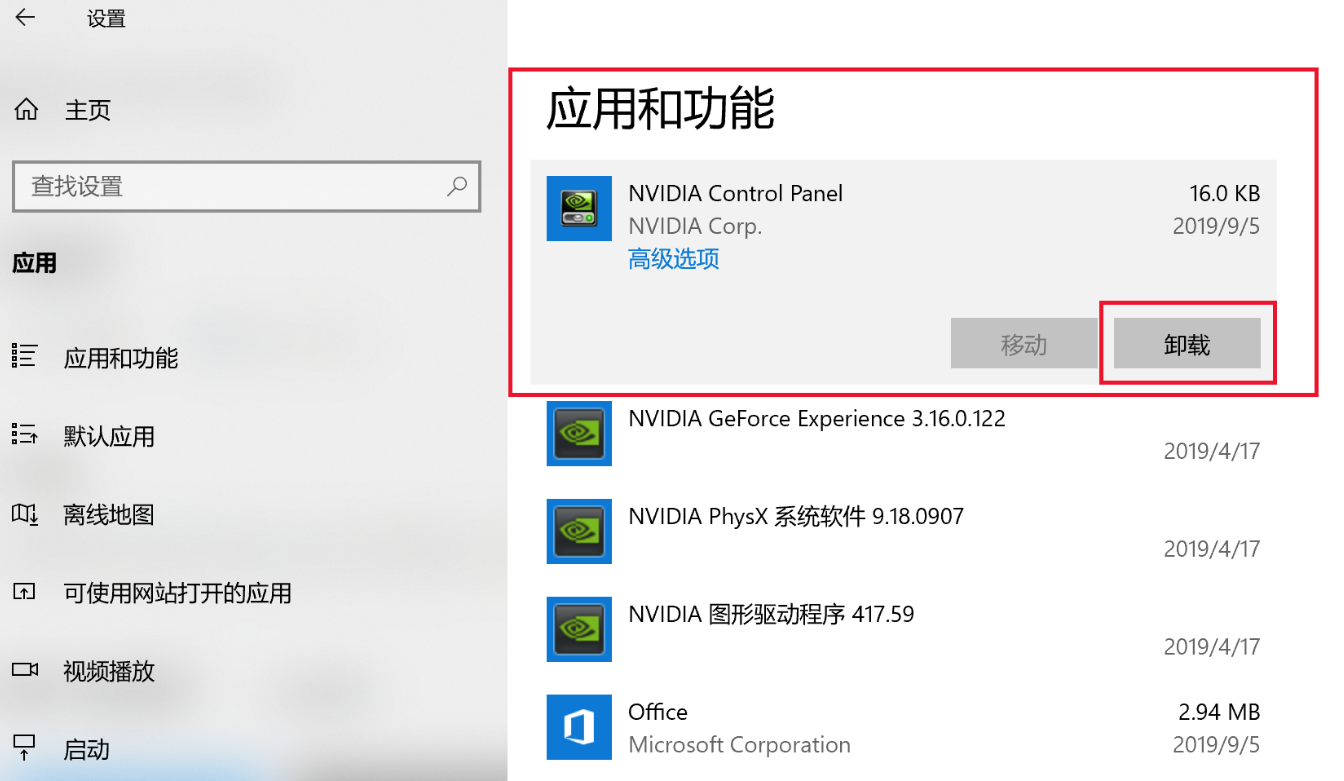Select the Office app entry name
1344x781 pixels.
pos(658,712)
